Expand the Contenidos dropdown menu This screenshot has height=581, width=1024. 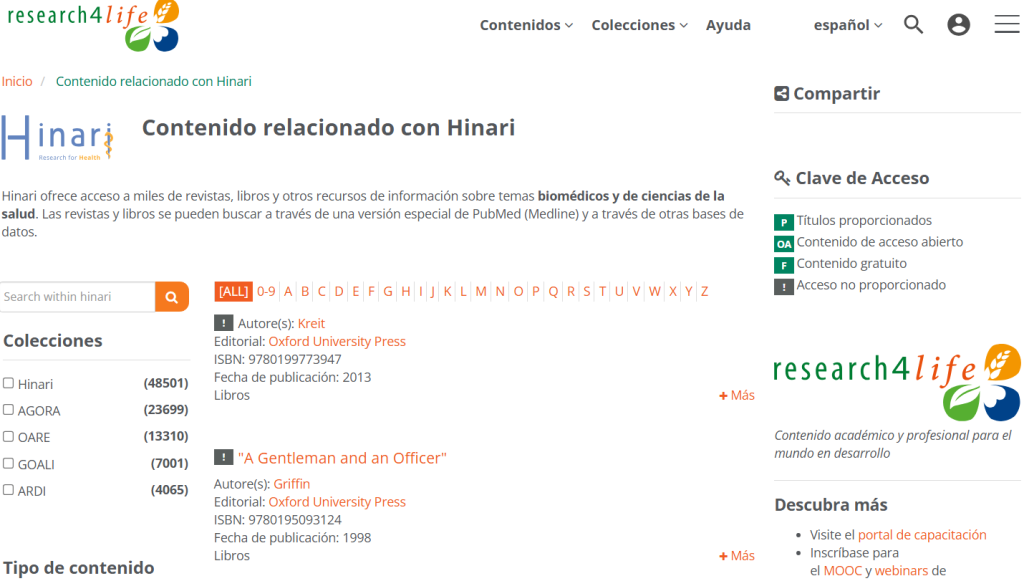[526, 25]
